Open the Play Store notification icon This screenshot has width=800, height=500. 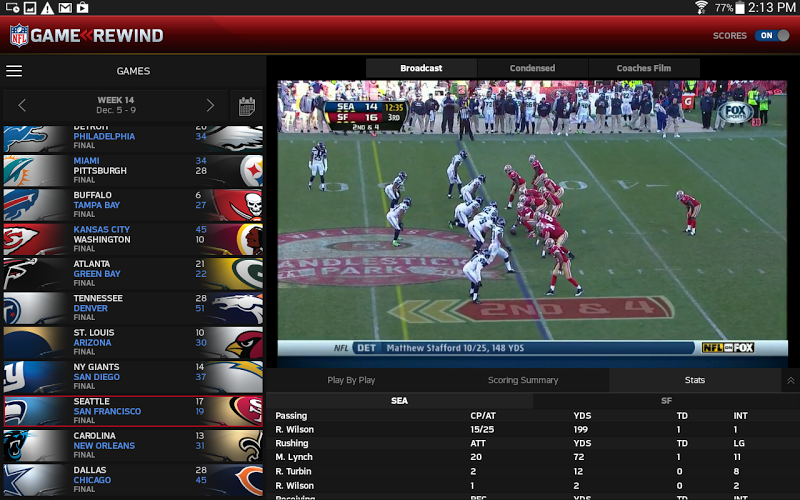(x=82, y=8)
